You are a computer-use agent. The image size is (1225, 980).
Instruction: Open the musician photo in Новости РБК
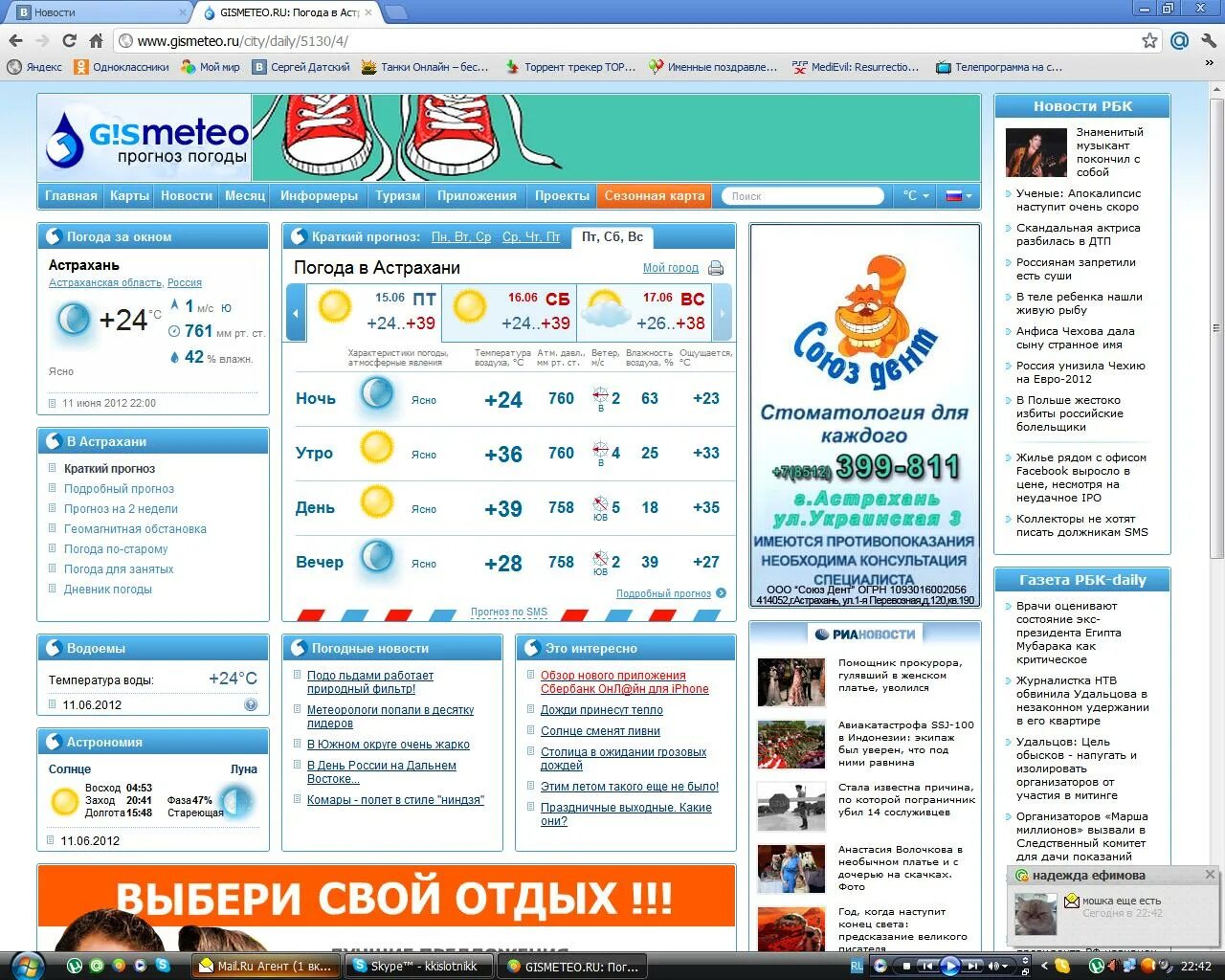coord(1036,152)
